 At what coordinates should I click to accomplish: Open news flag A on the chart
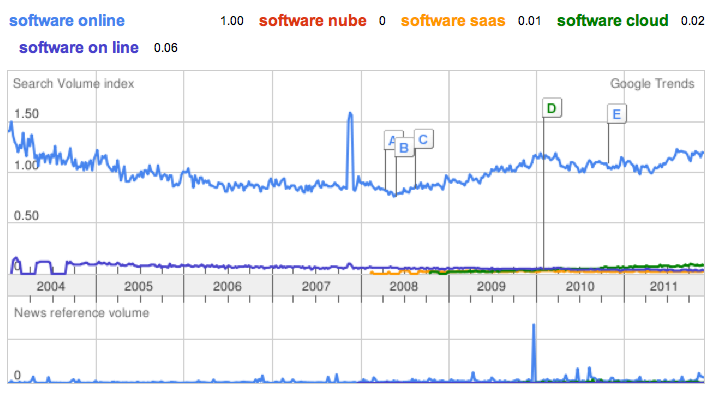pyautogui.click(x=390, y=140)
